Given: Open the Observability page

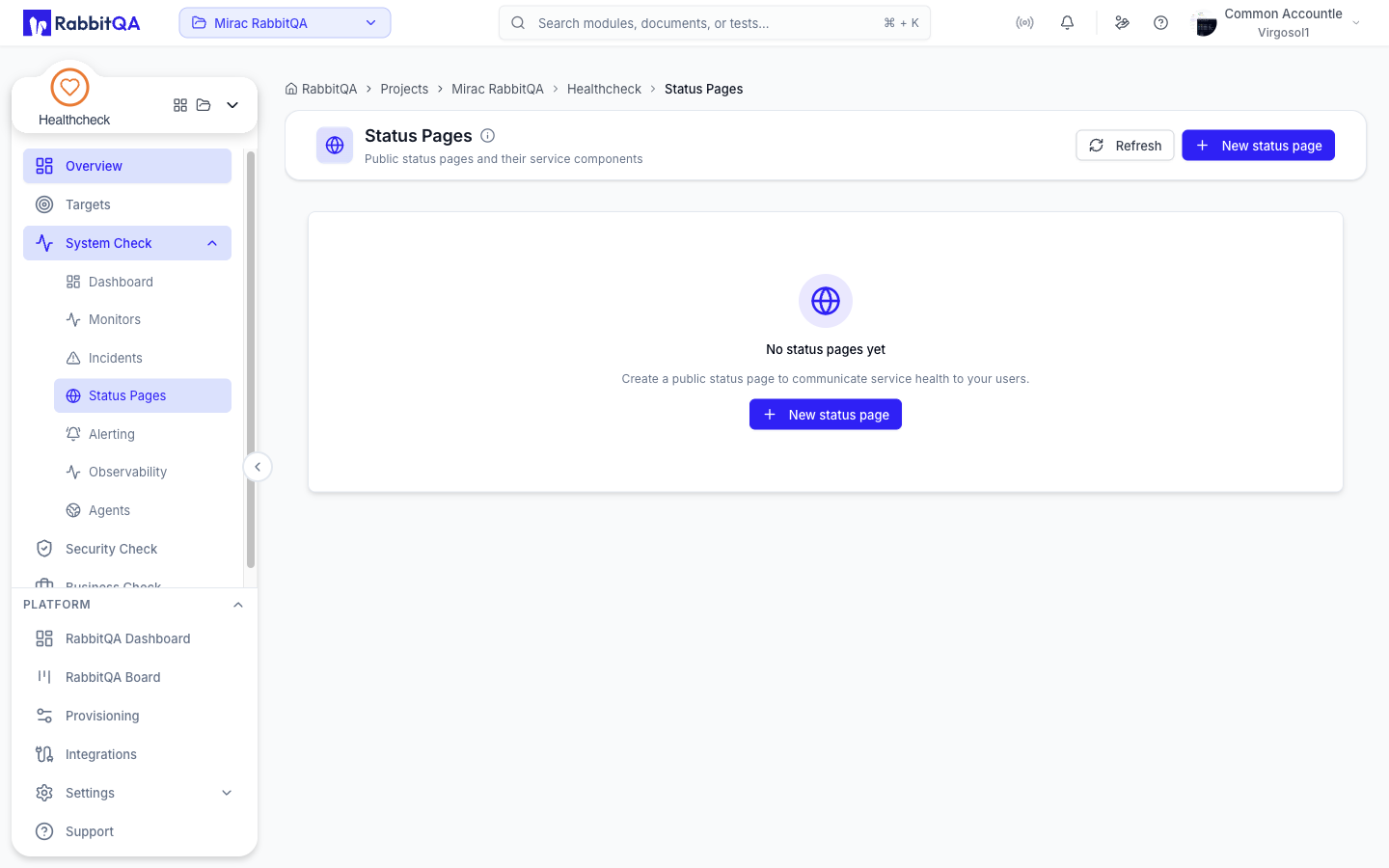Looking at the screenshot, I should coord(143,472).
